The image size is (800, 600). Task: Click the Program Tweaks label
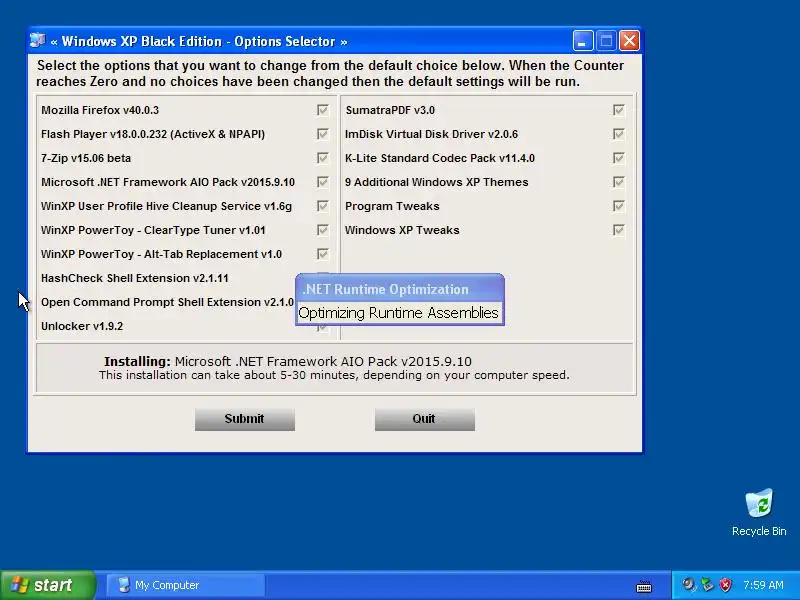coord(392,206)
